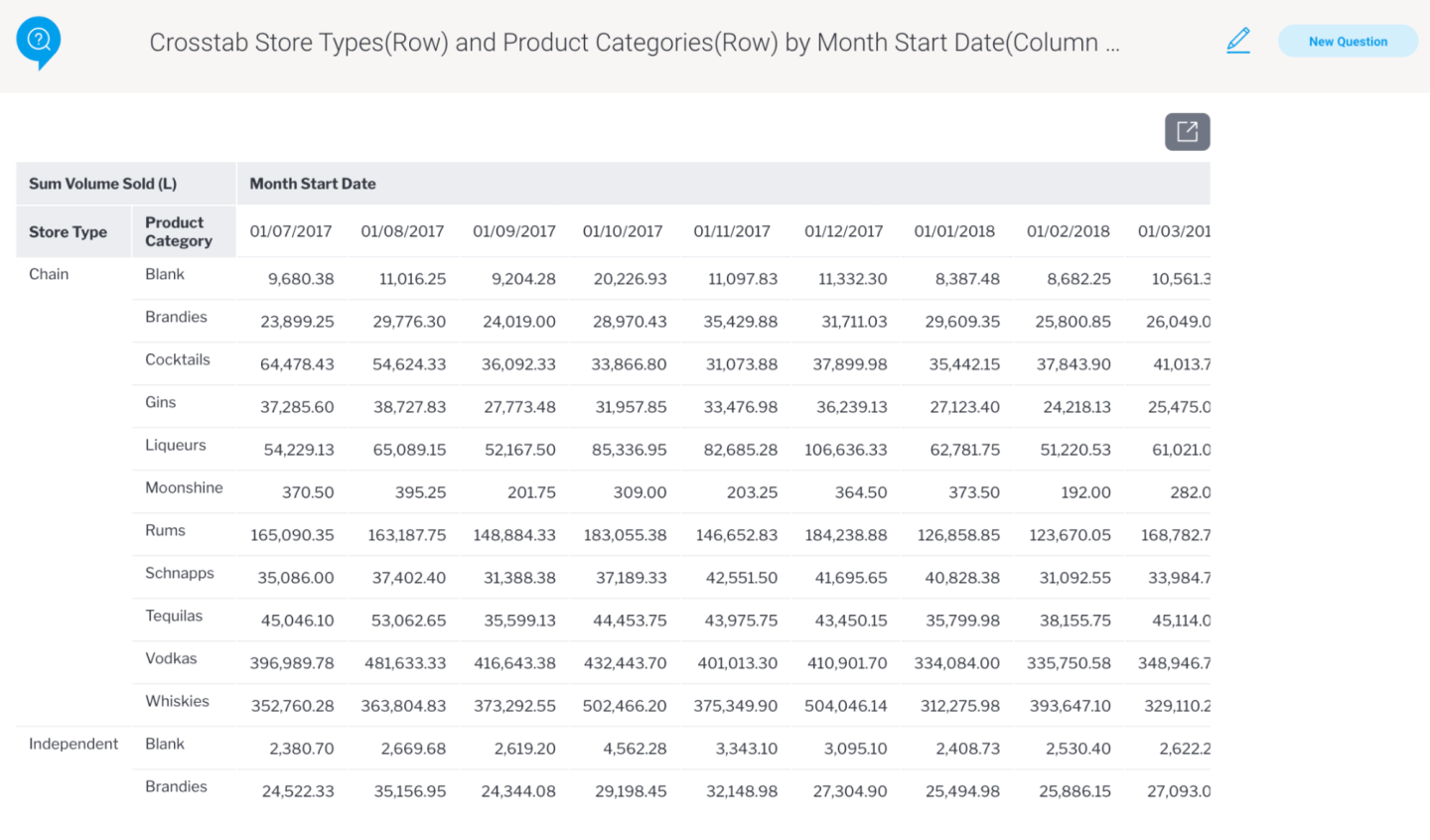Select the Liqueurs product category label
Image resolution: width=1430 pixels, height=840 pixels.
(176, 445)
